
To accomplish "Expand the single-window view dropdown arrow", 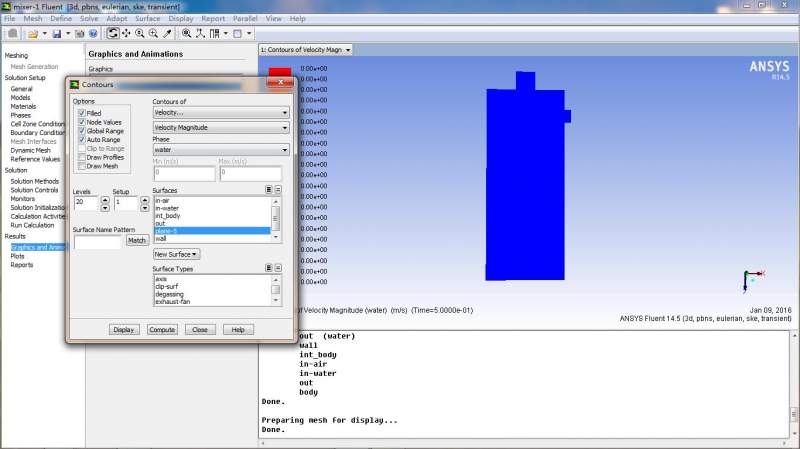I will point(249,34).
